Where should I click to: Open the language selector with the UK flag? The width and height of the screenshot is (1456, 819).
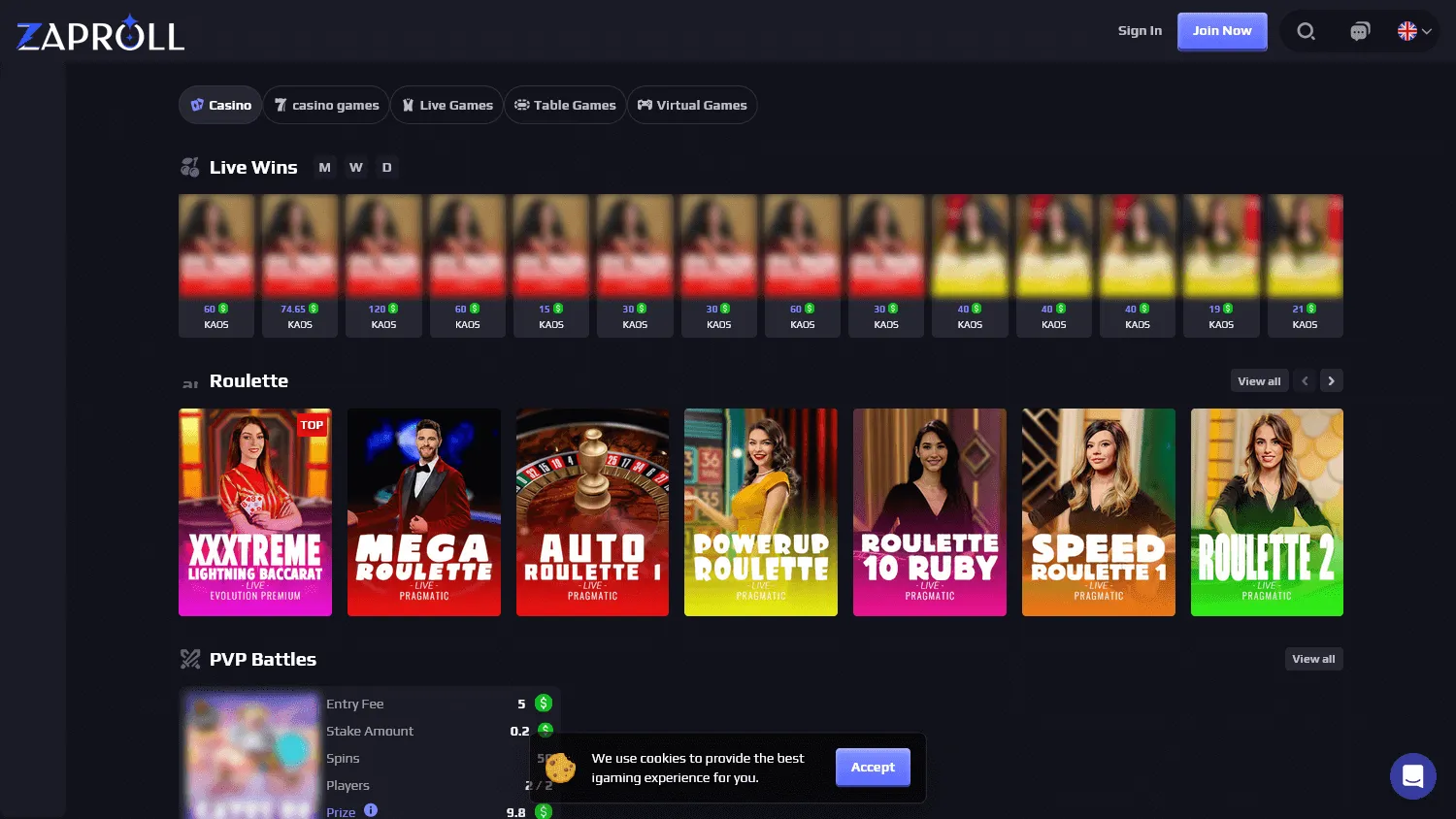1412,31
